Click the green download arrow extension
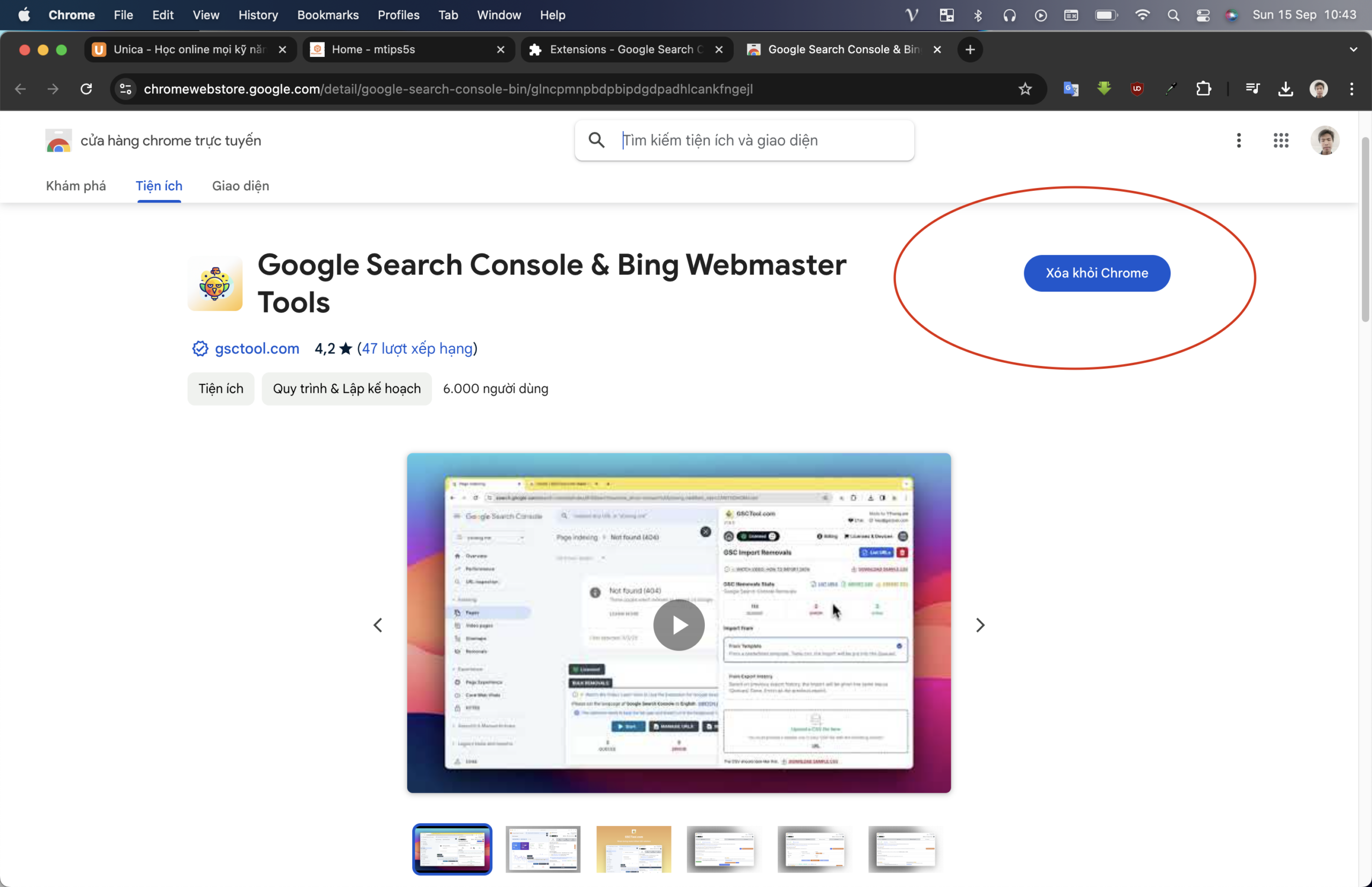This screenshot has width=1372, height=887. tap(1104, 89)
